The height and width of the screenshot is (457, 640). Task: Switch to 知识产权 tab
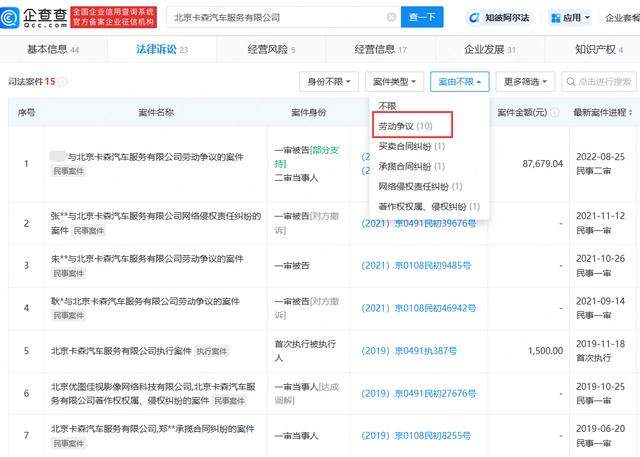click(x=599, y=49)
